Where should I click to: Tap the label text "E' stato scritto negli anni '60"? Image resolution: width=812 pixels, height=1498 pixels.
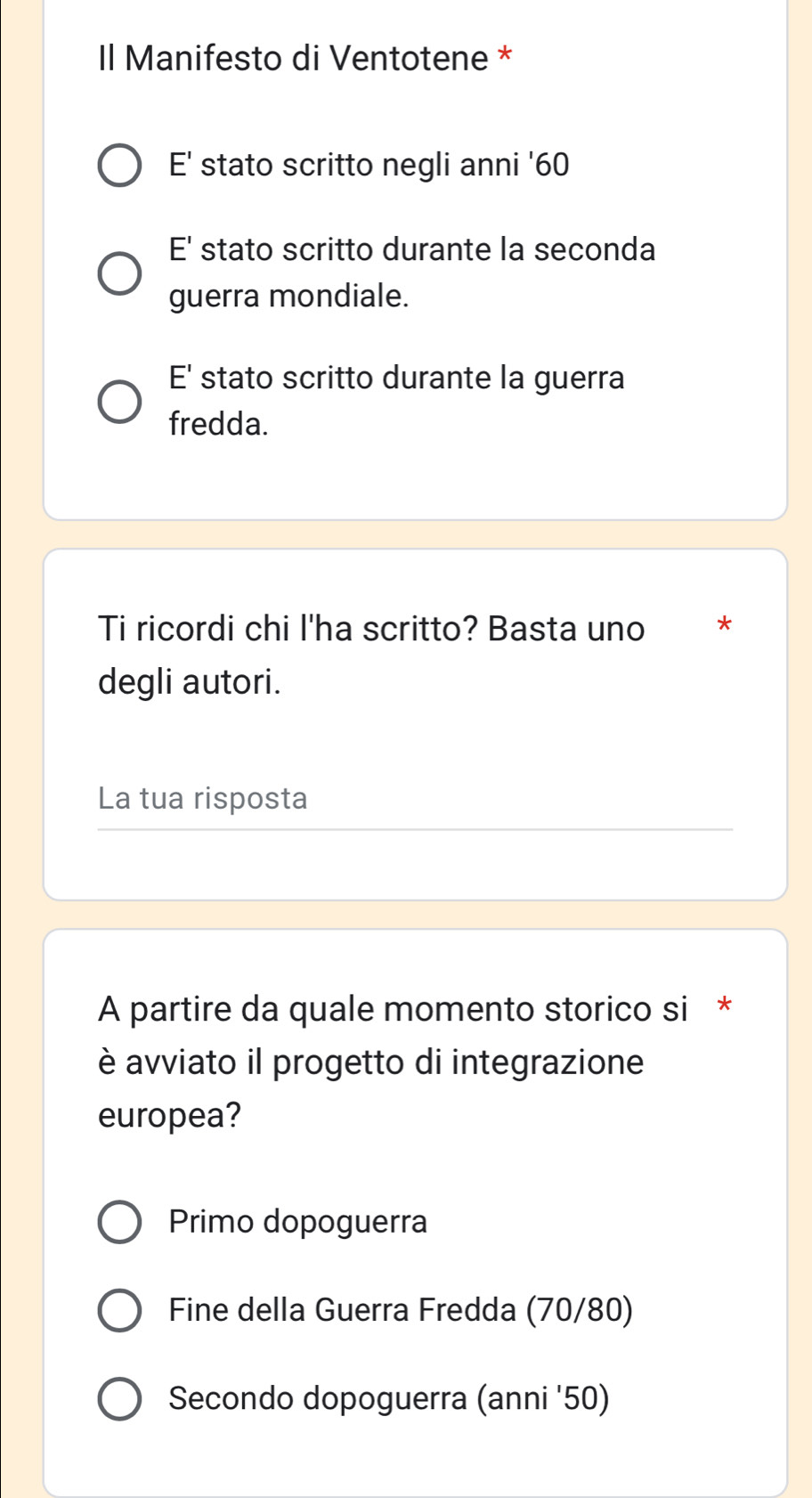coord(369,166)
